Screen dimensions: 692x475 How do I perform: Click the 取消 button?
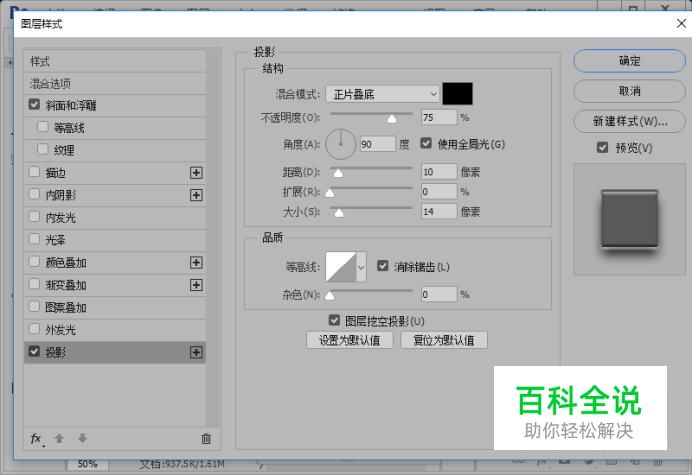click(629, 91)
